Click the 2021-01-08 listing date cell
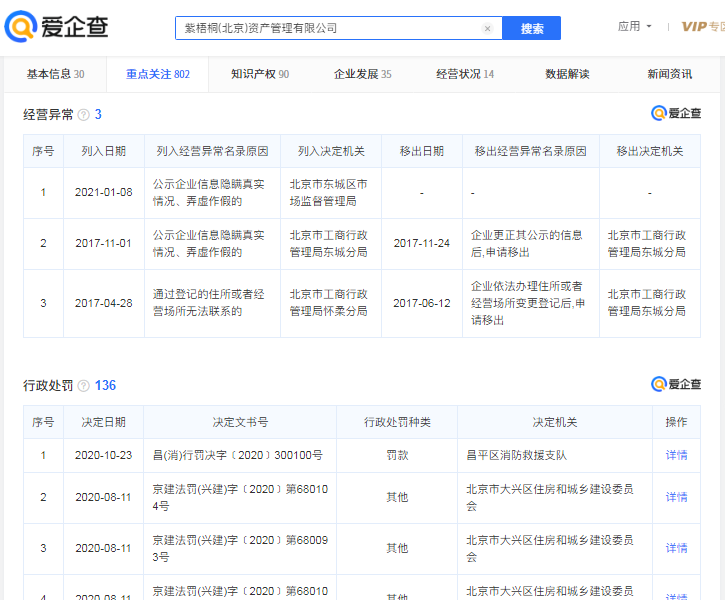This screenshot has height=600, width=725. (104, 193)
